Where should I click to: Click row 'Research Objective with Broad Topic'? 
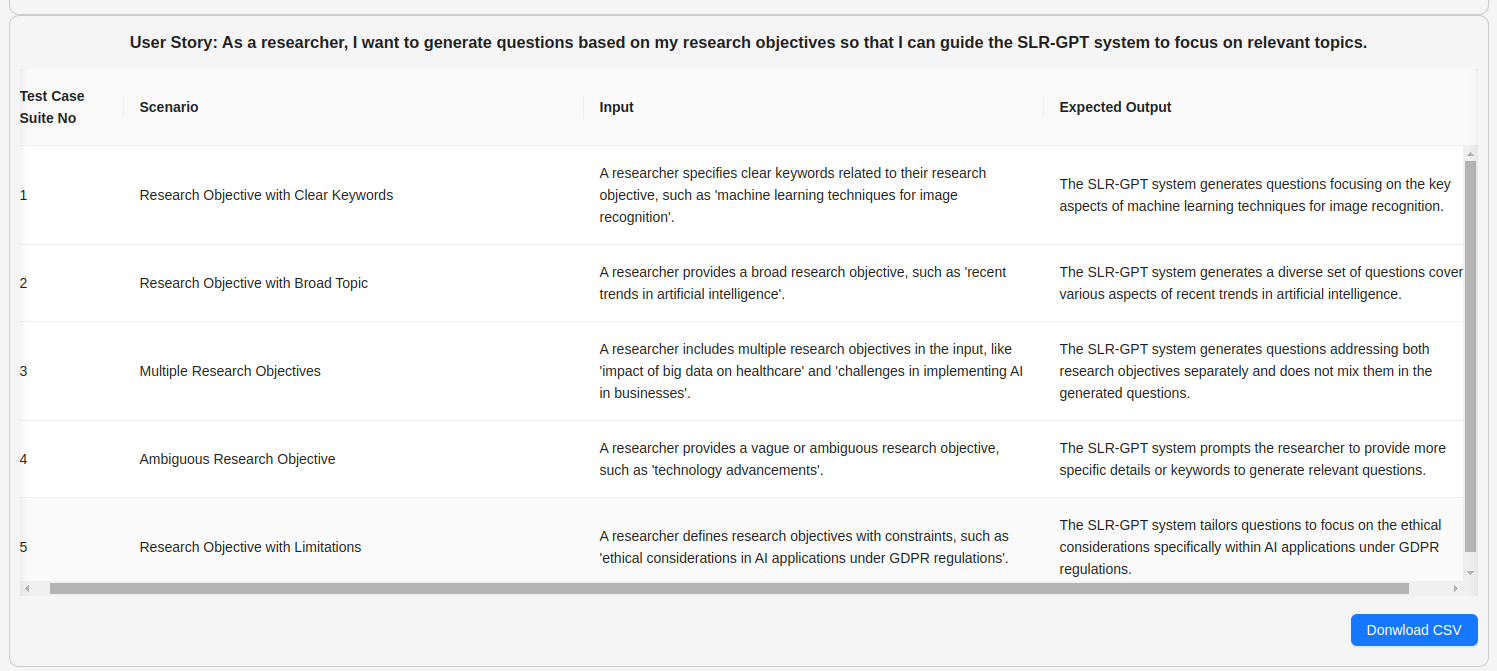pyautogui.click(x=742, y=283)
